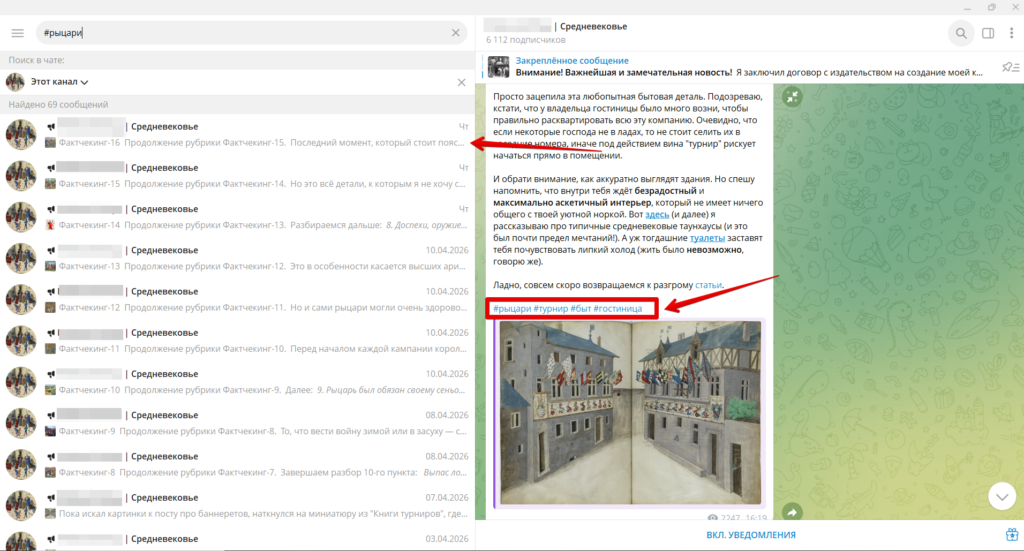Click the "здесь" link in the post

(657, 215)
